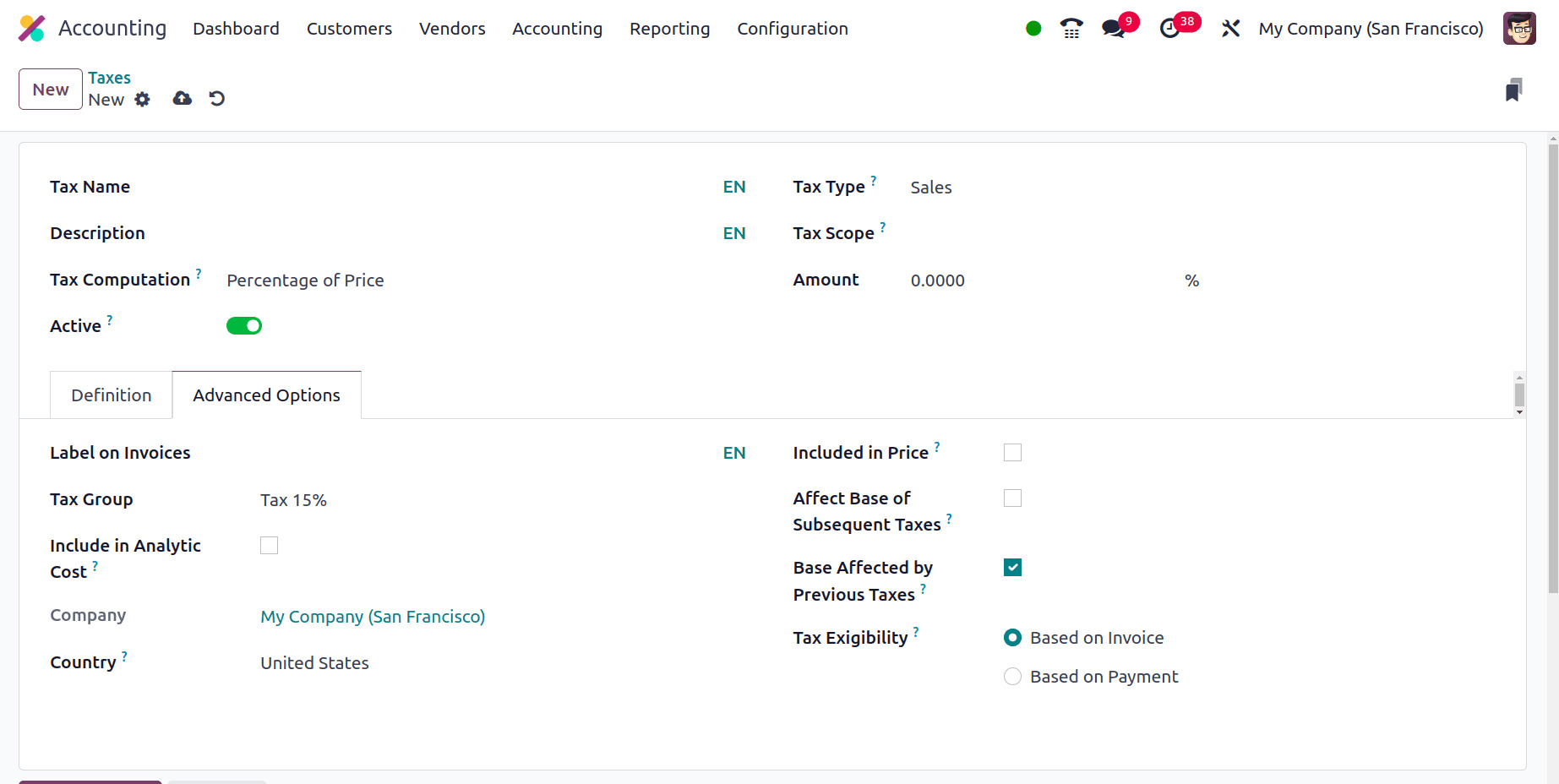Open the activities clock icon
The height and width of the screenshot is (784, 1559).
[x=1170, y=29]
